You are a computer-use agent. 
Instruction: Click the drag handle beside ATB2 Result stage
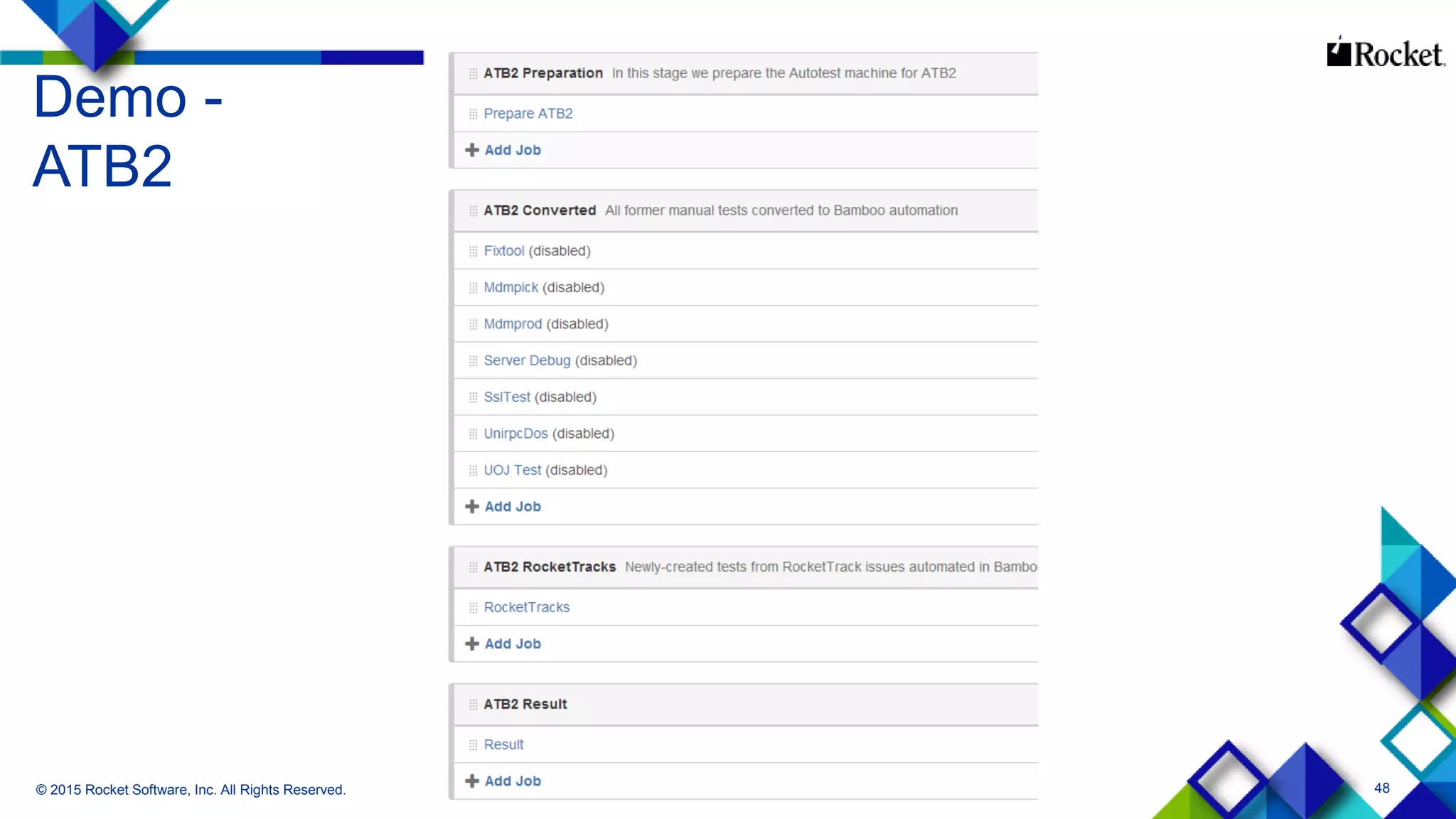pos(473,705)
